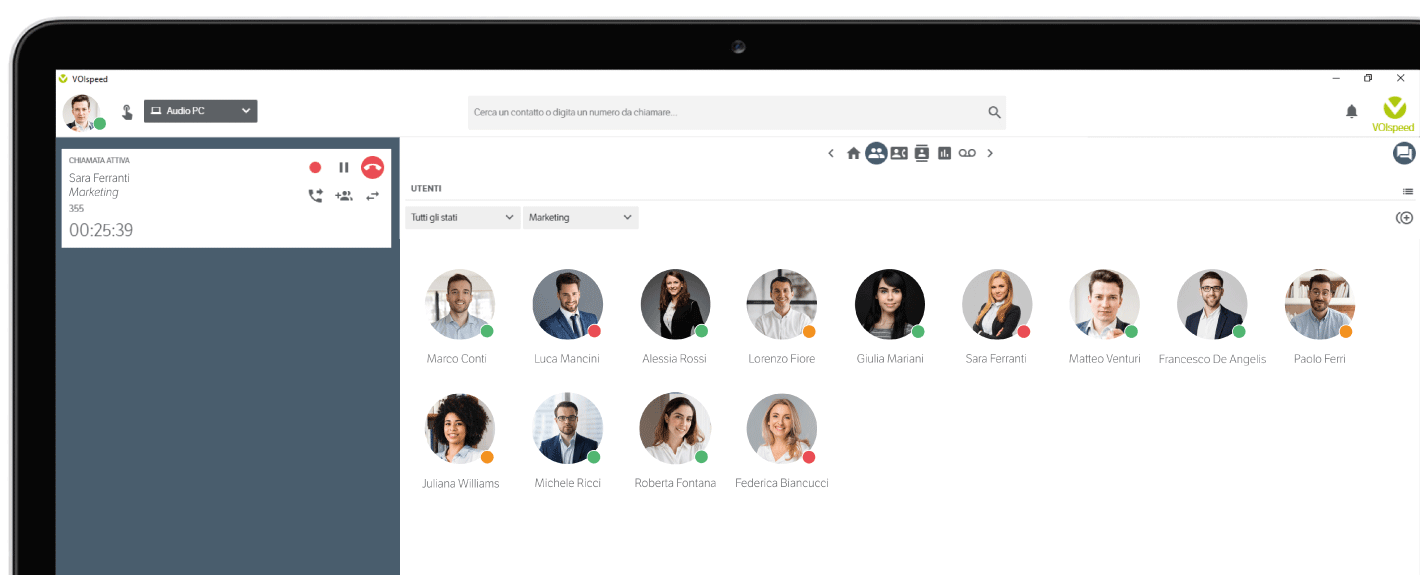
Task: Select the Users group tab
Action: click(x=876, y=153)
